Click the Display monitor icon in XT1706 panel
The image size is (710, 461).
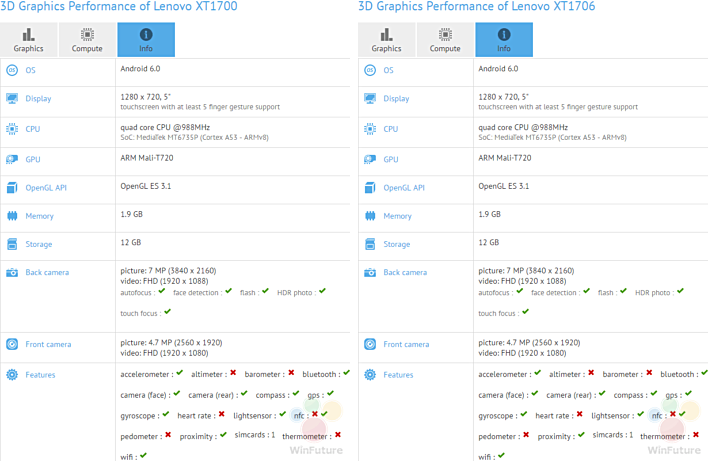coord(370,98)
